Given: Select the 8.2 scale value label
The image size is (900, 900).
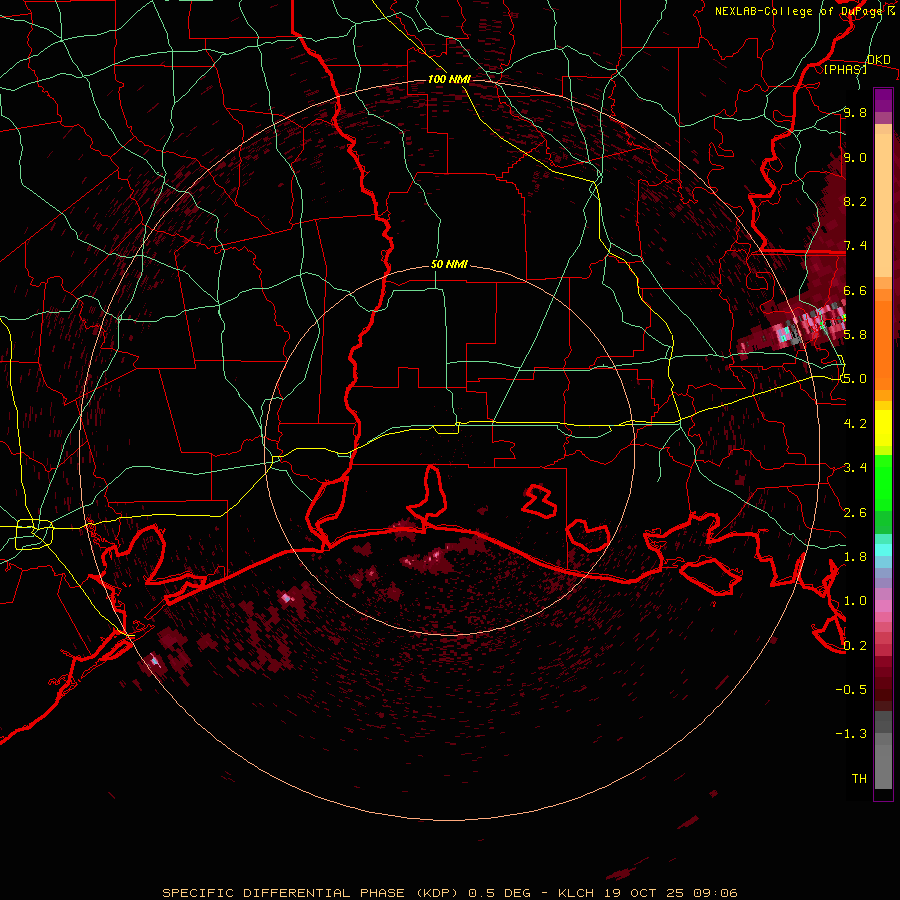Looking at the screenshot, I should click(855, 201).
